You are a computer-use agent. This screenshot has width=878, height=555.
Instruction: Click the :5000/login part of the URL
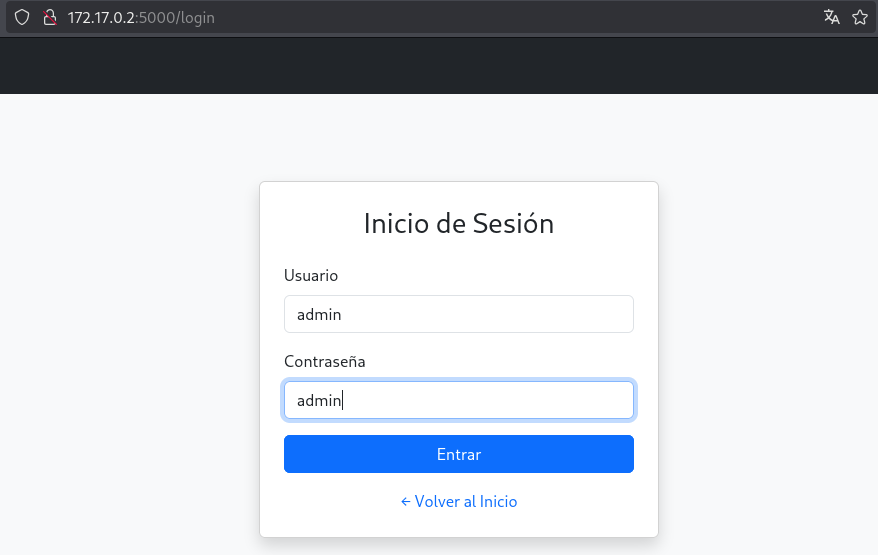pyautogui.click(x=175, y=18)
